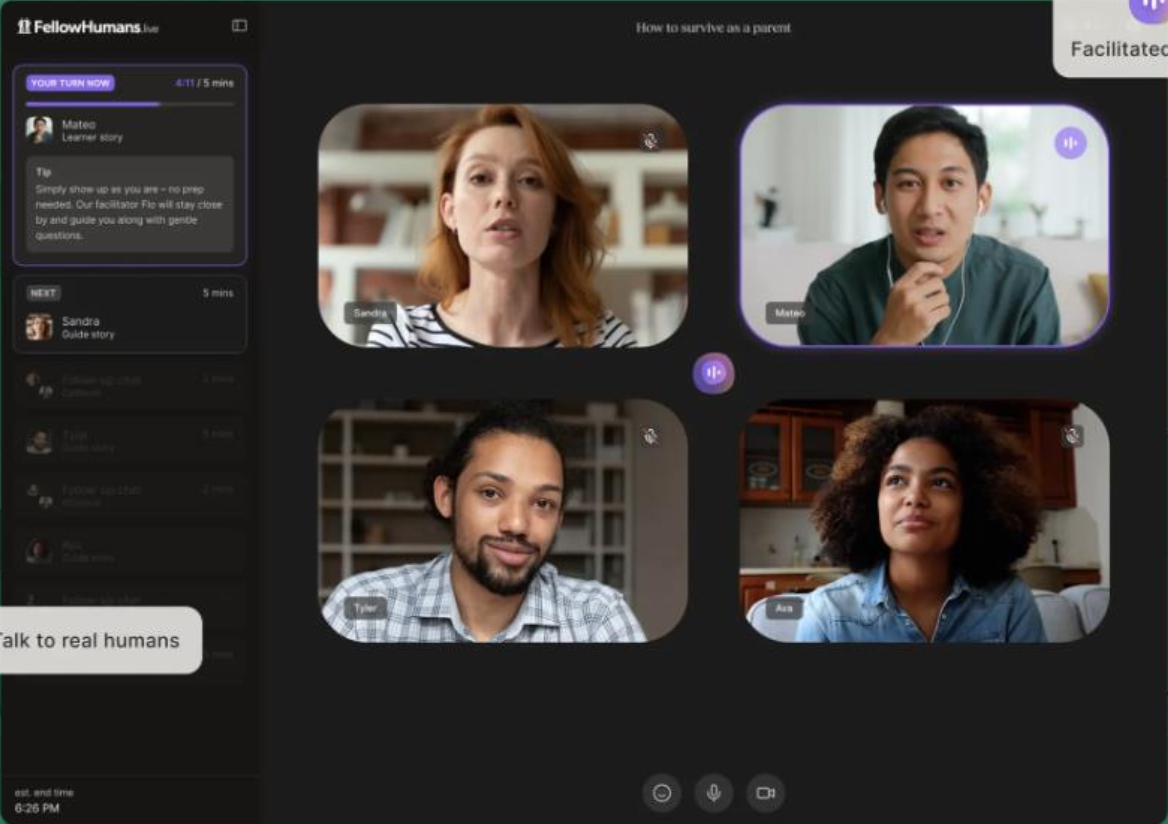Click the Ava name label on video
The height and width of the screenshot is (824, 1168).
[x=784, y=608]
